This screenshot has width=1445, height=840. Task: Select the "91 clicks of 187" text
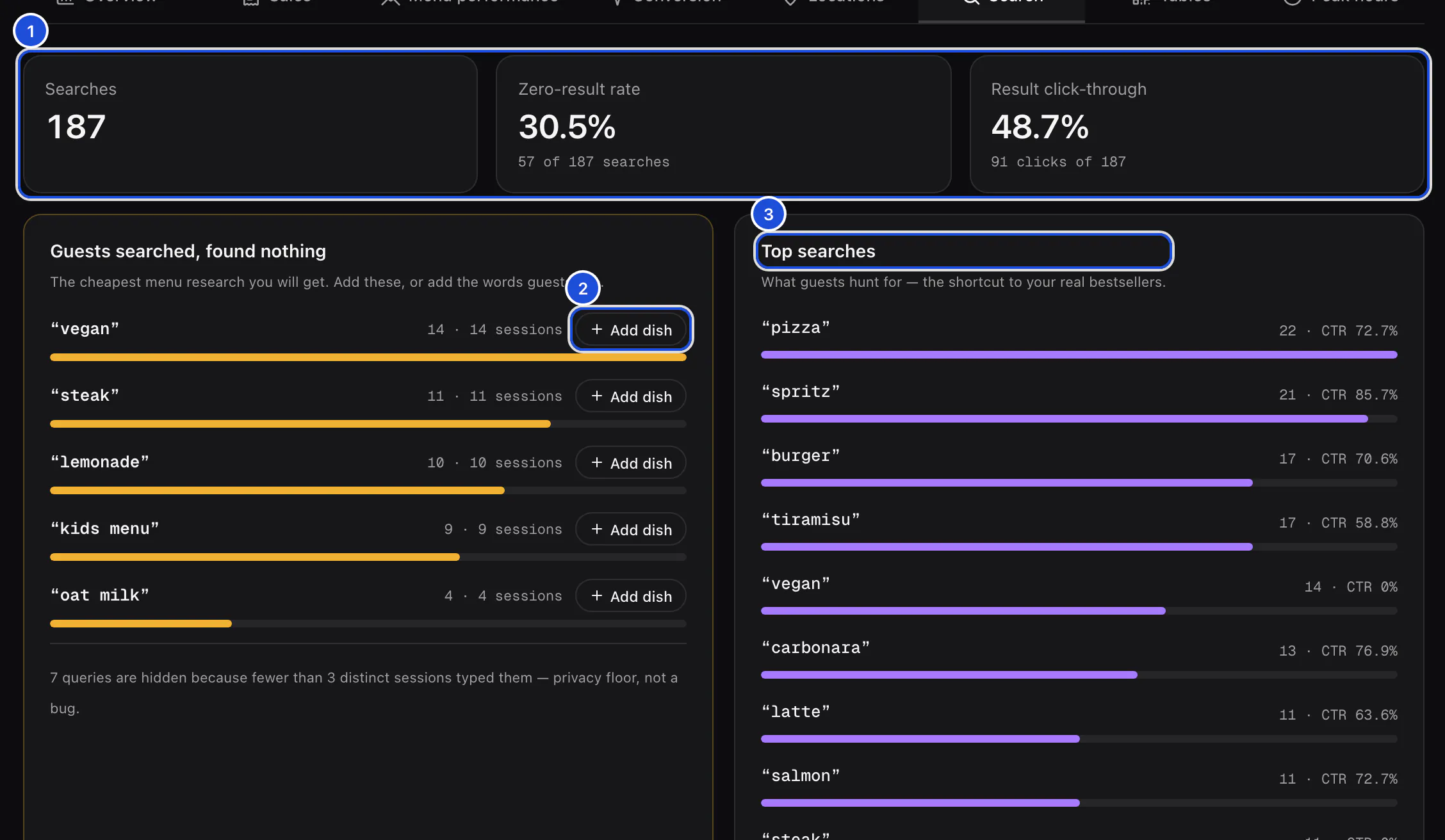tap(1058, 162)
